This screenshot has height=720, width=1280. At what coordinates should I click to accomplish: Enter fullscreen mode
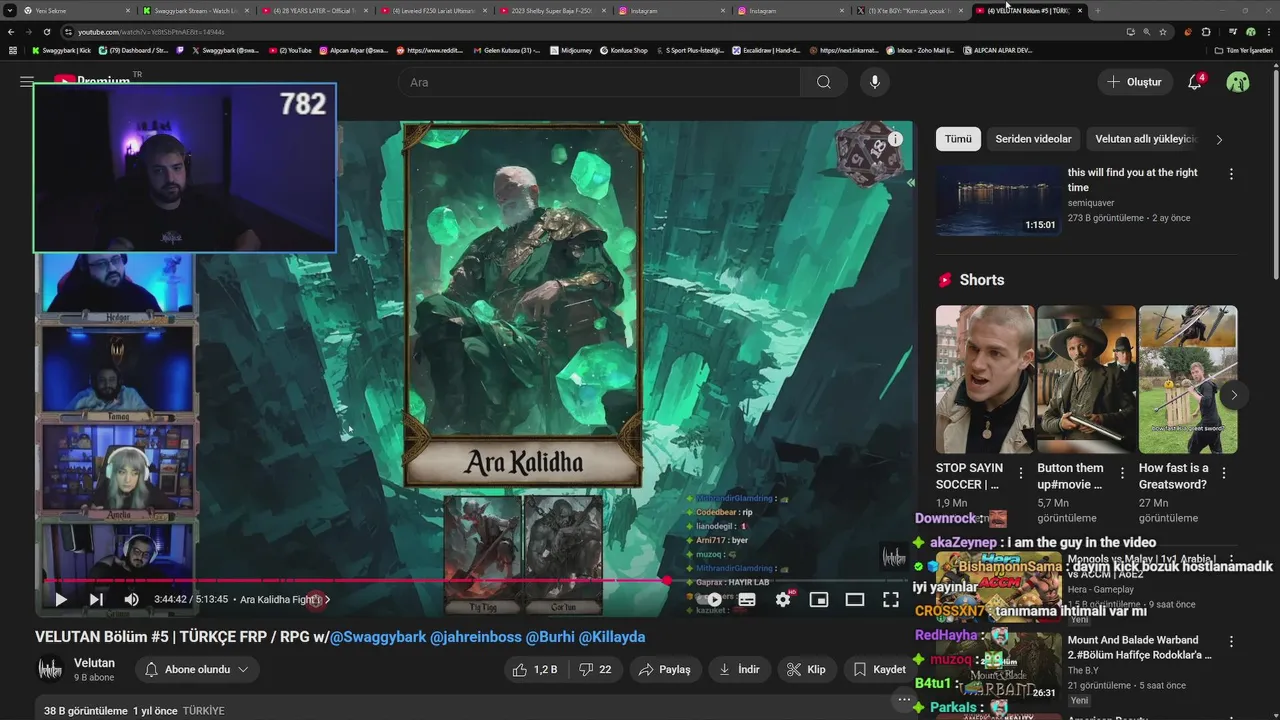[890, 600]
